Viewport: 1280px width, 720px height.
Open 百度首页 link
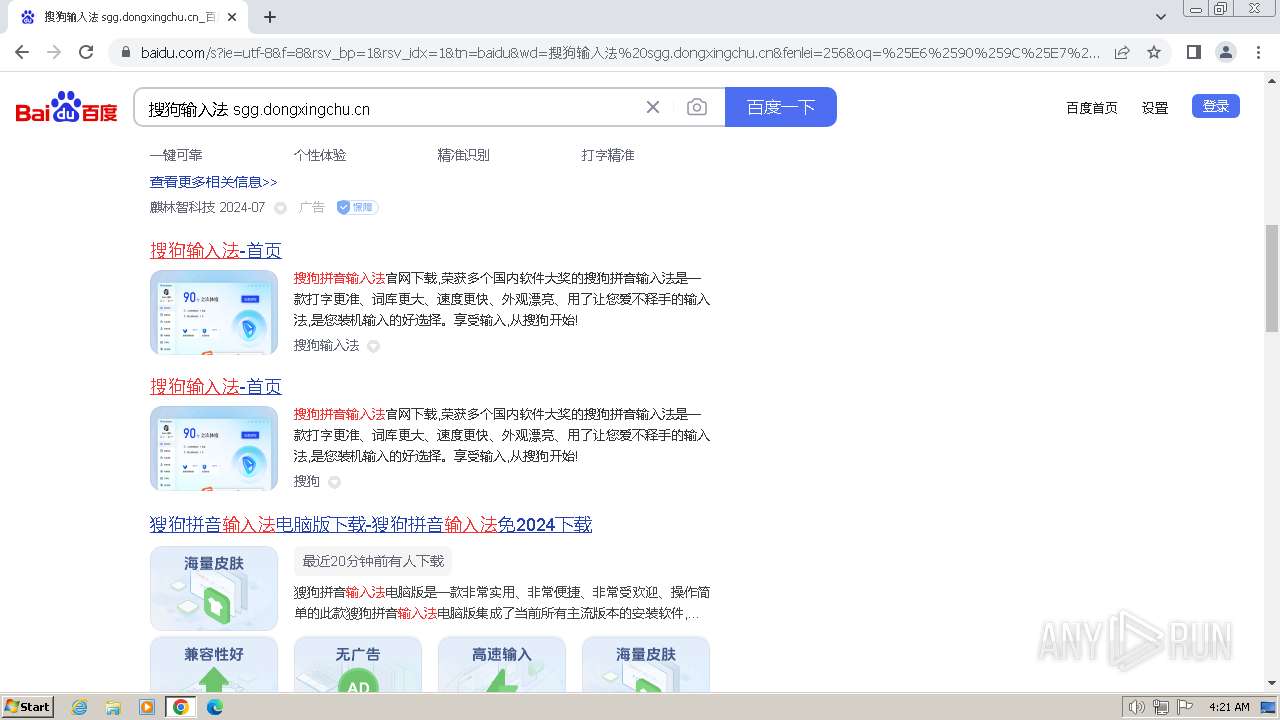tap(1092, 108)
